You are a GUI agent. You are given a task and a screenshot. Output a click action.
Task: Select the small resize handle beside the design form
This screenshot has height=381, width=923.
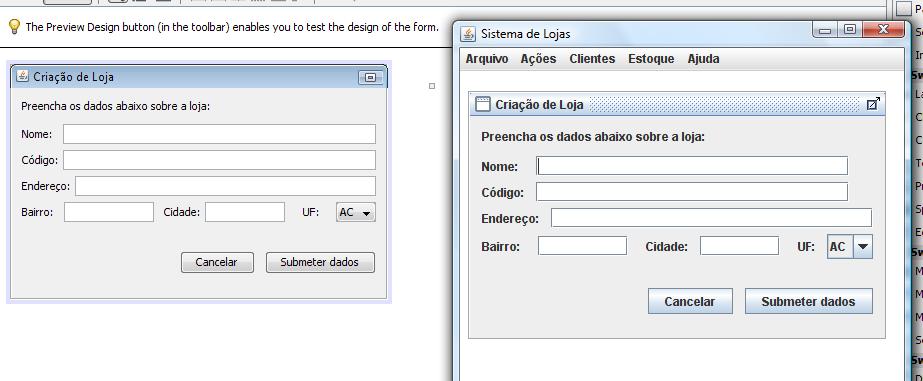(x=432, y=86)
